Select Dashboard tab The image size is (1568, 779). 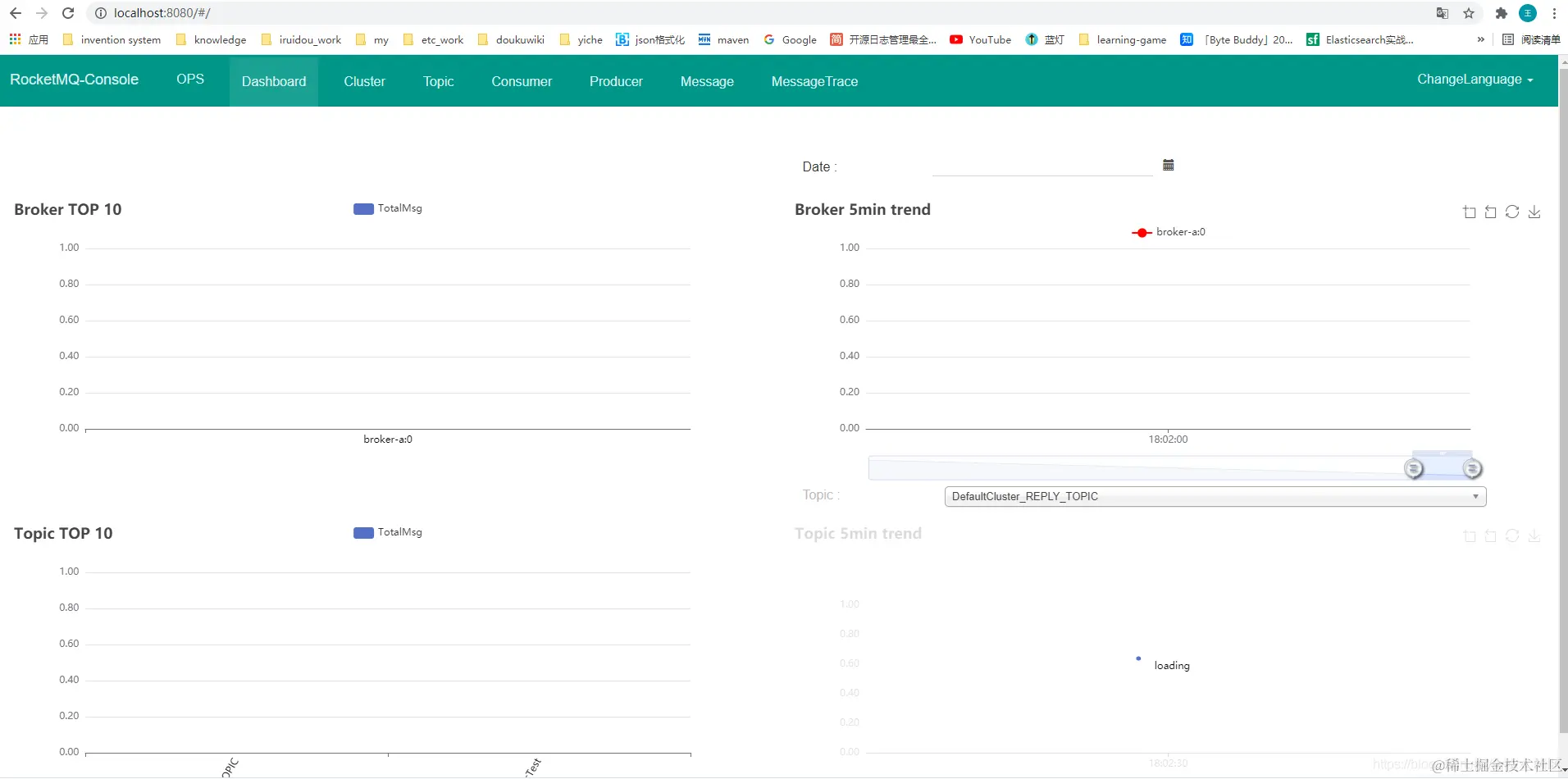pyautogui.click(x=274, y=81)
